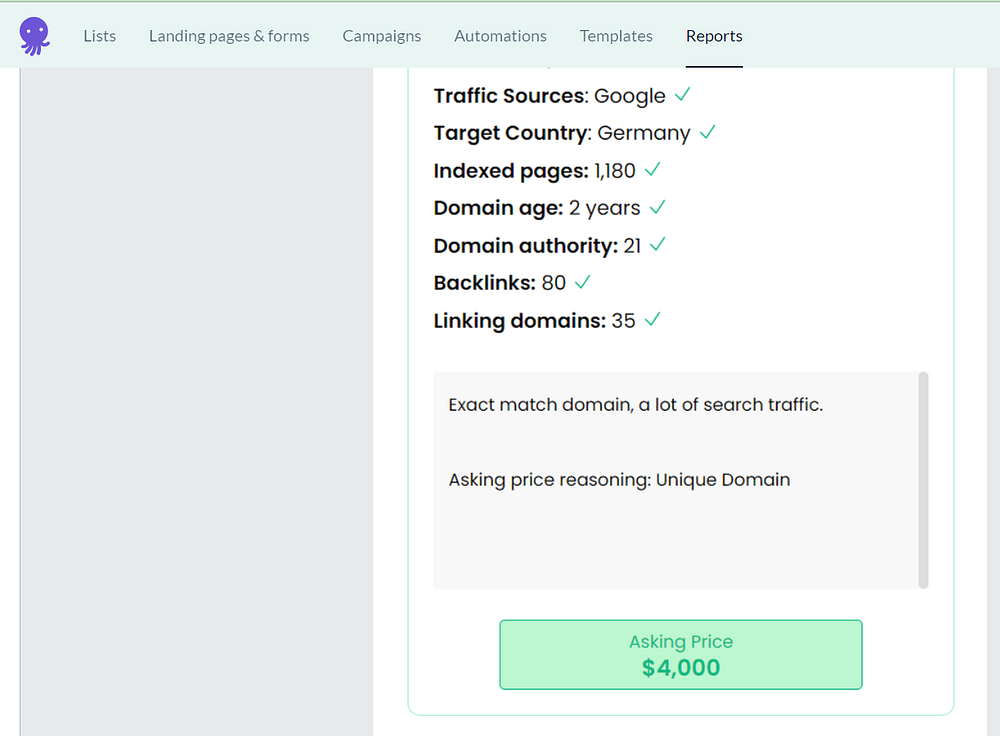Image resolution: width=1000 pixels, height=736 pixels.
Task: Navigate to Automations
Action: (500, 36)
